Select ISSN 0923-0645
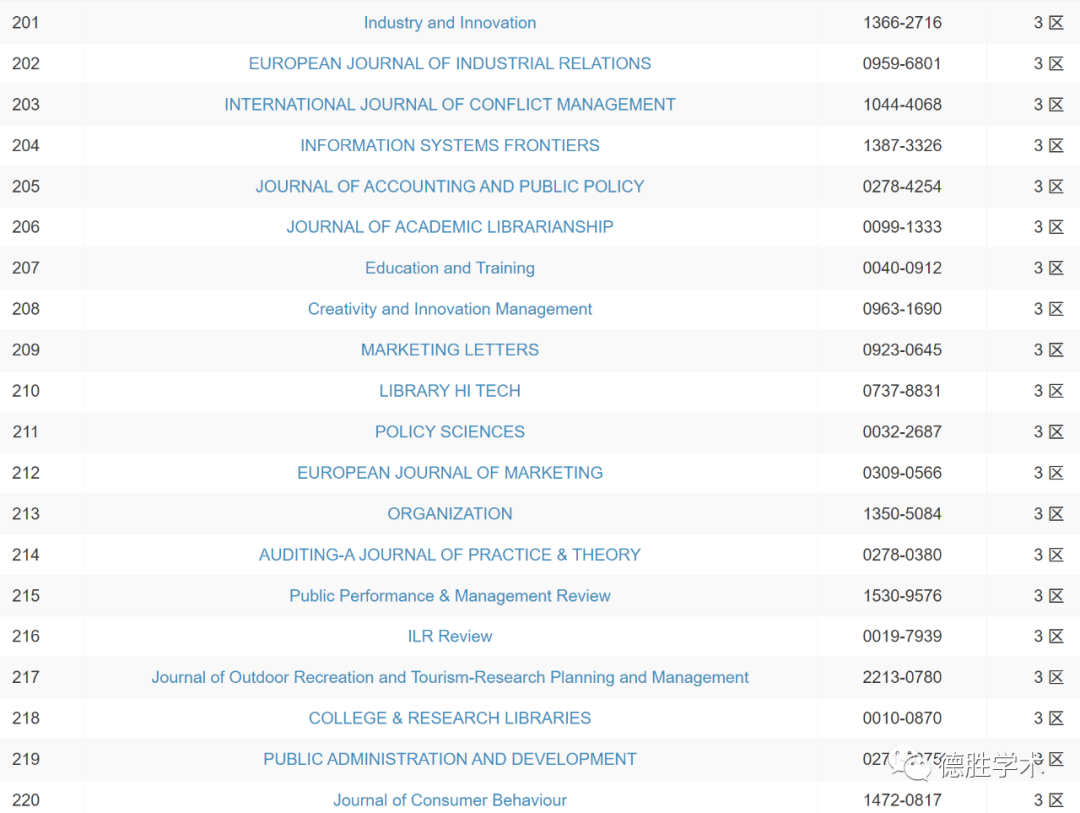Image resolution: width=1080 pixels, height=813 pixels. tap(902, 350)
